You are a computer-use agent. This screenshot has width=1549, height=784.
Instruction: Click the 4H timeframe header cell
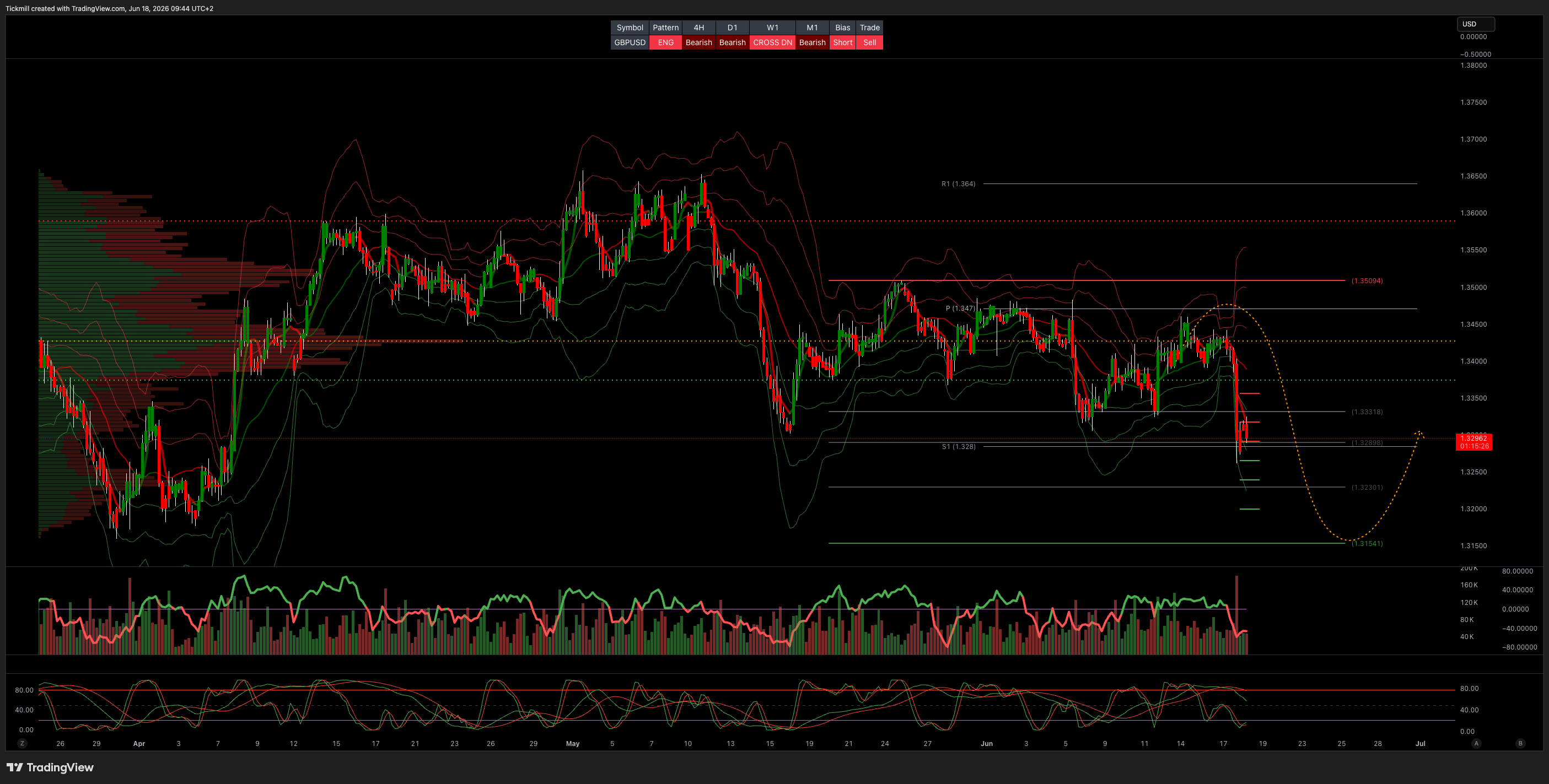click(699, 28)
